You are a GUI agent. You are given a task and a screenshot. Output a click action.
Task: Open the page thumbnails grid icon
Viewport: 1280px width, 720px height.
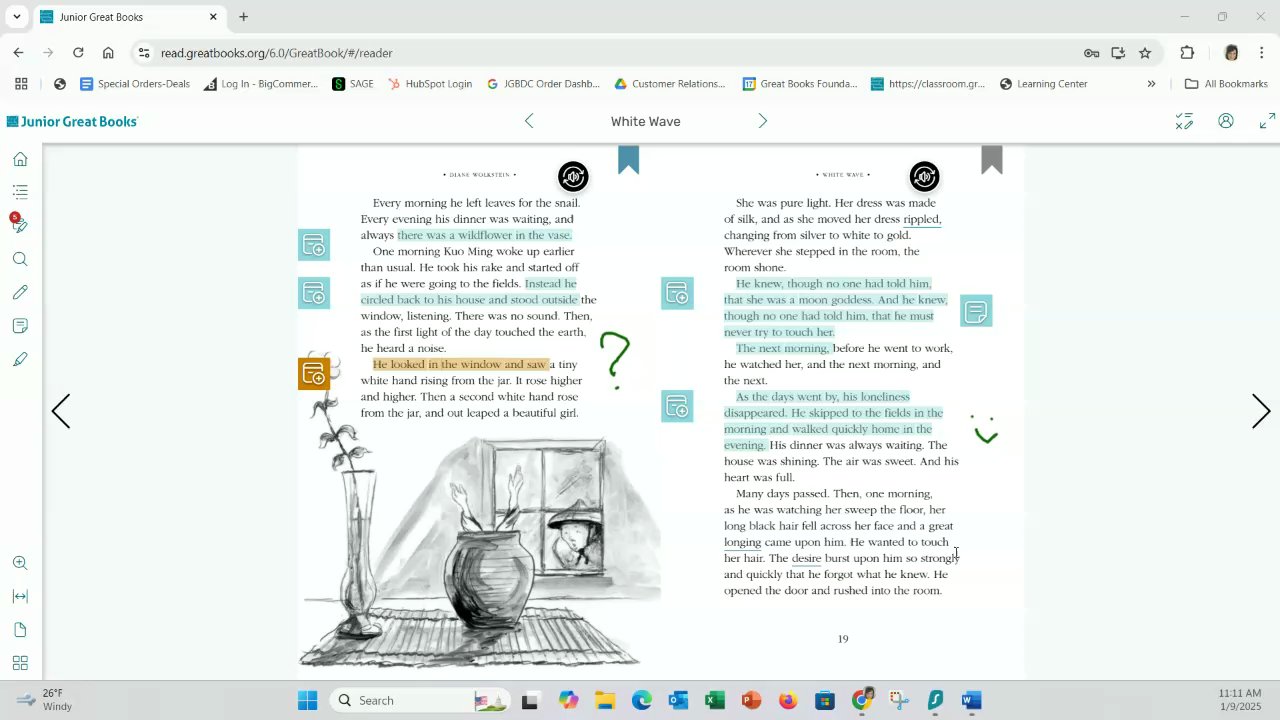(x=20, y=663)
